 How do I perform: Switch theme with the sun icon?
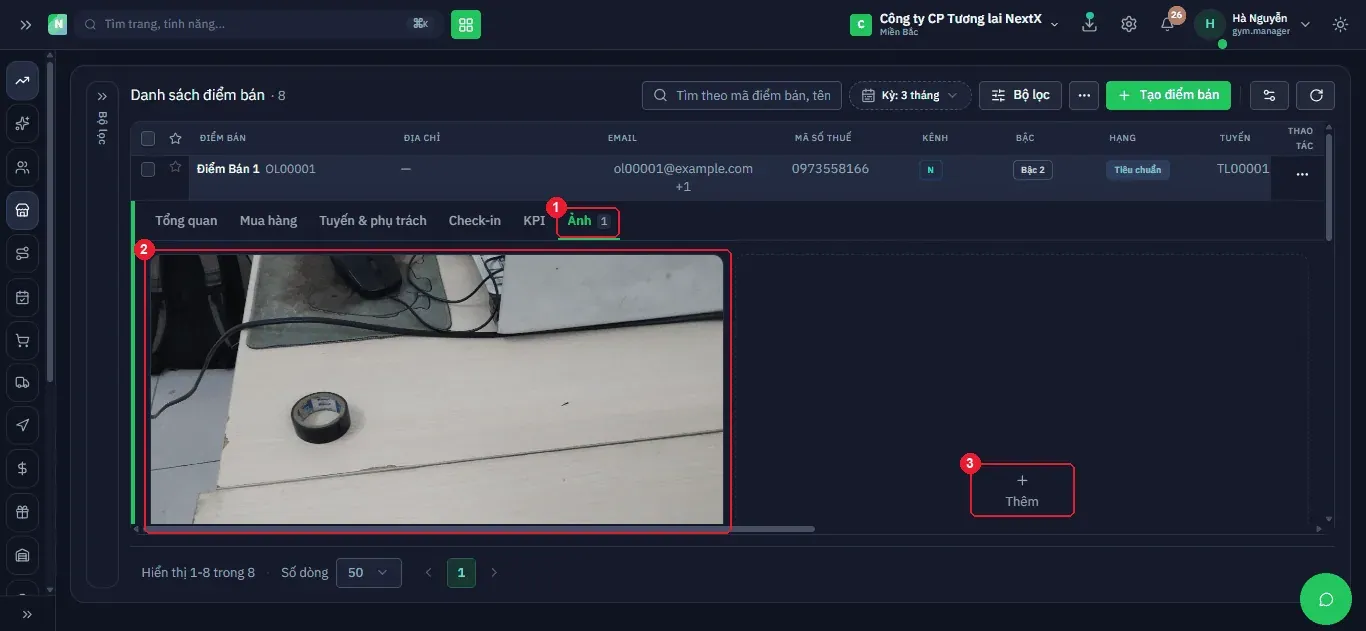point(1341,24)
